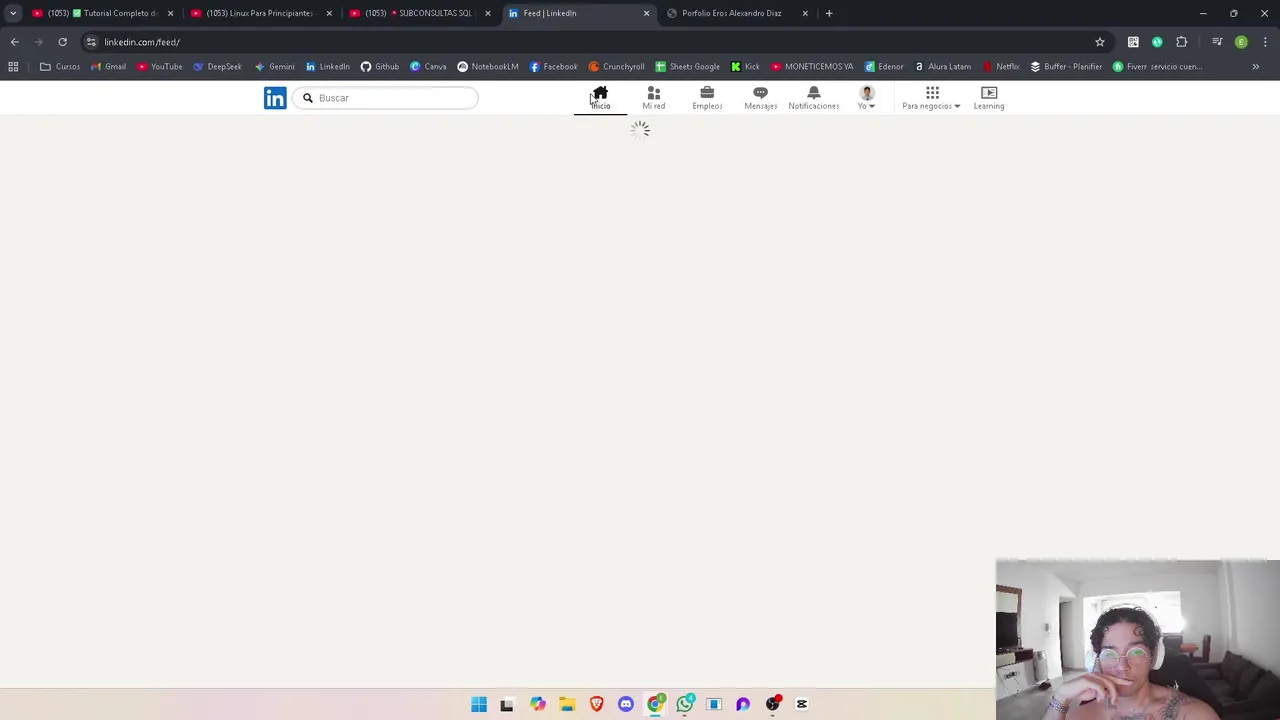This screenshot has height=720, width=1280.
Task: Open CapCut from the taskbar
Action: [x=802, y=704]
